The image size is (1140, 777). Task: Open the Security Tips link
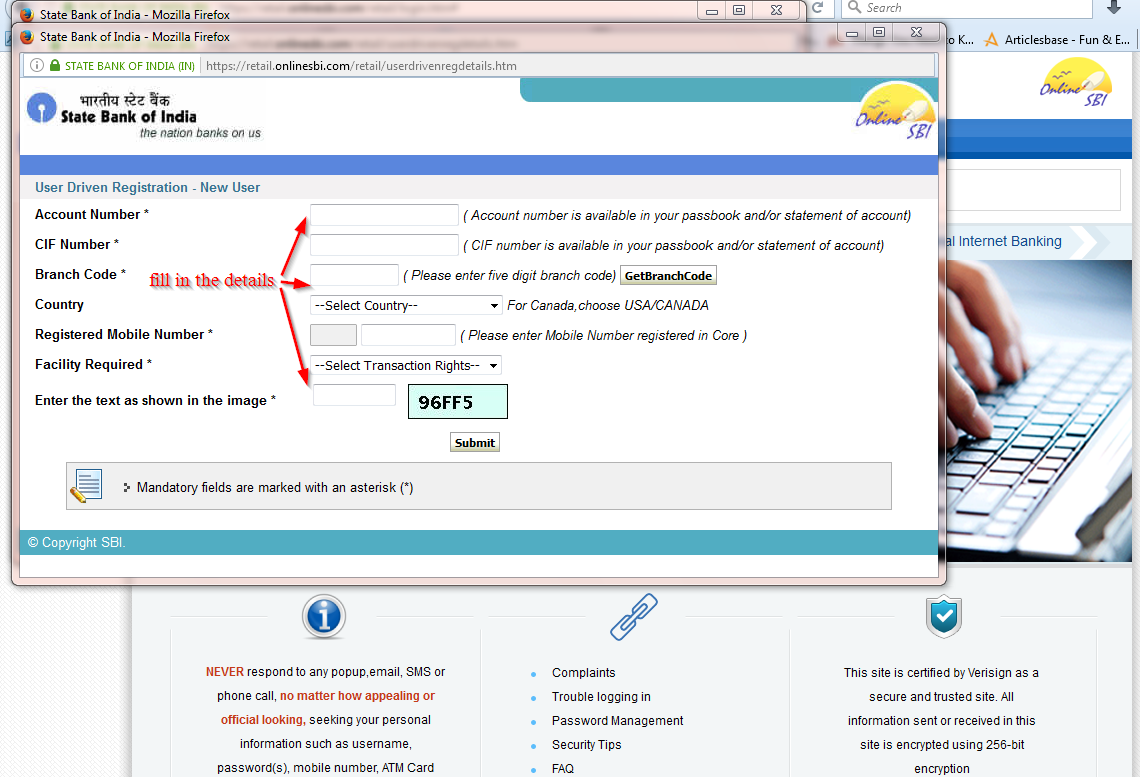click(587, 745)
